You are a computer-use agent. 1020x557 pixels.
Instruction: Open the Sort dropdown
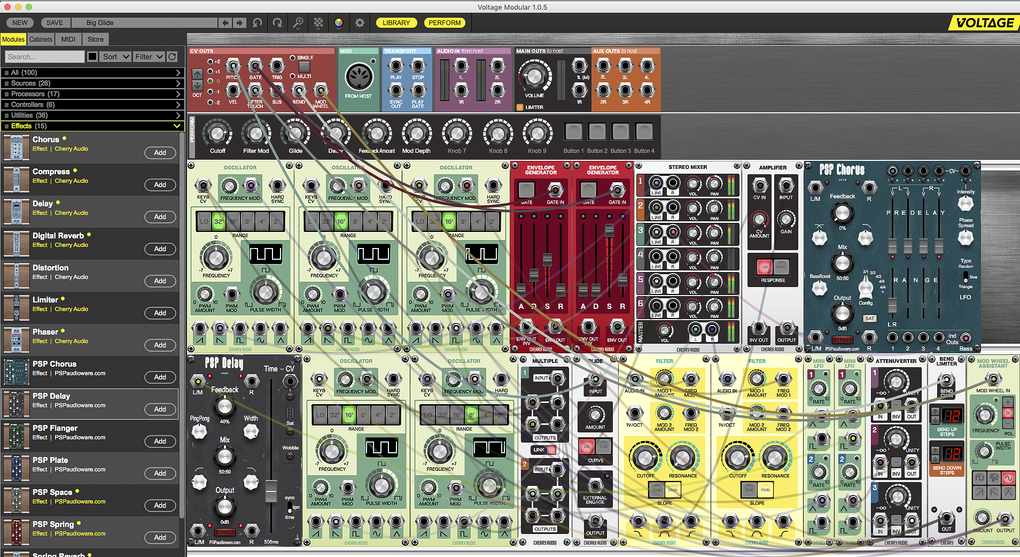point(116,57)
